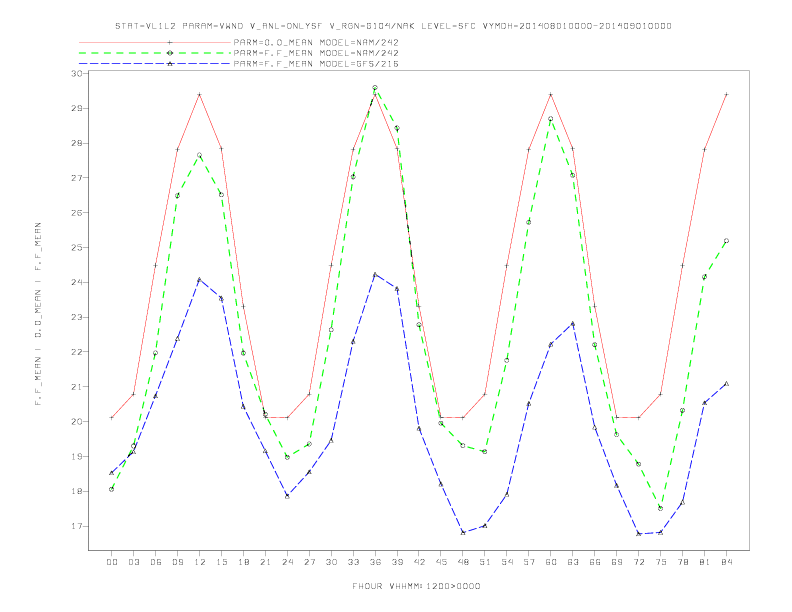
Task: Click forecast hour label 45 on x-axis
Action: pos(441,562)
